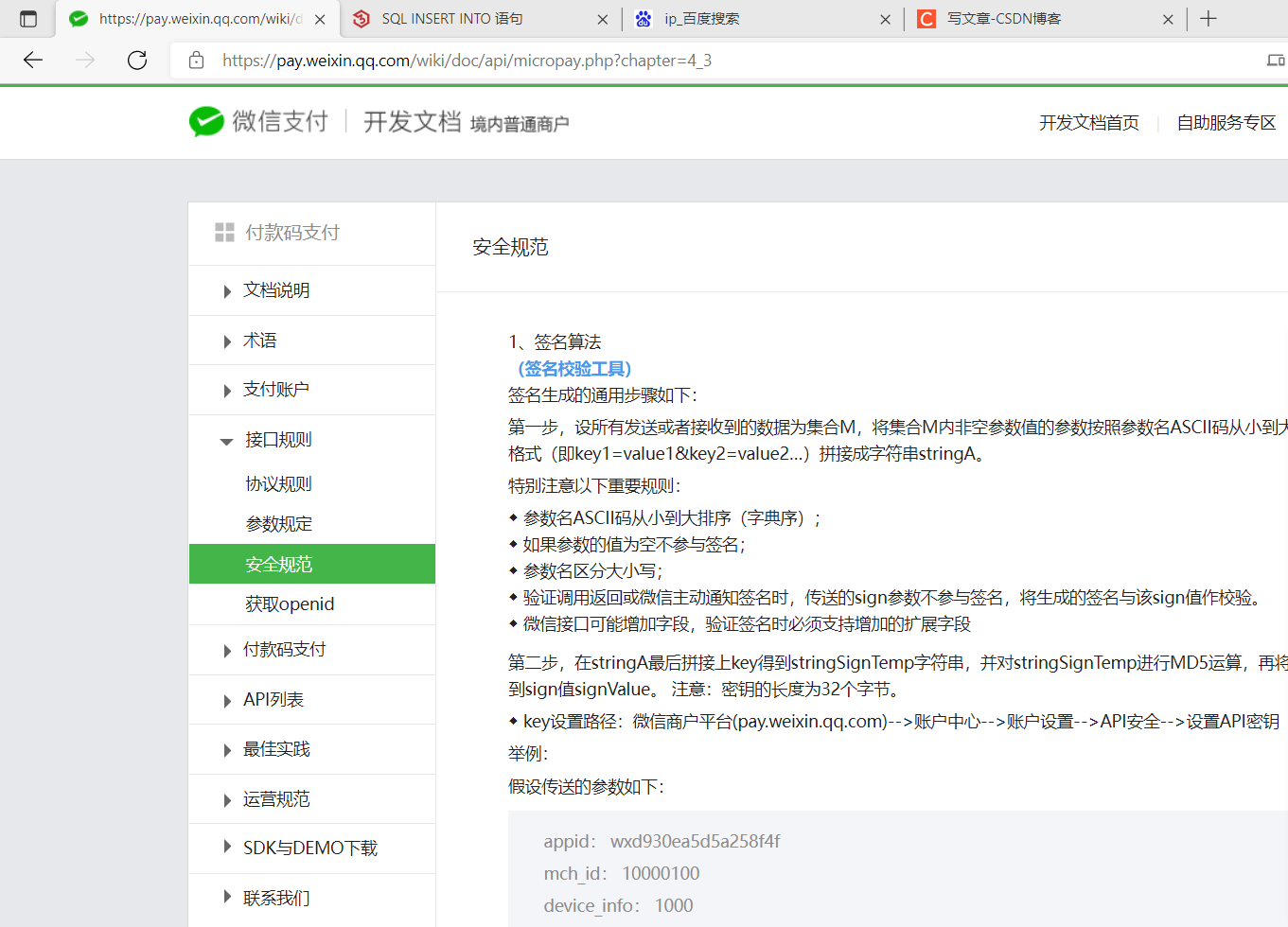This screenshot has height=927, width=1288.
Task: Click the 付款码支付 sidebar heading
Action: [292, 233]
